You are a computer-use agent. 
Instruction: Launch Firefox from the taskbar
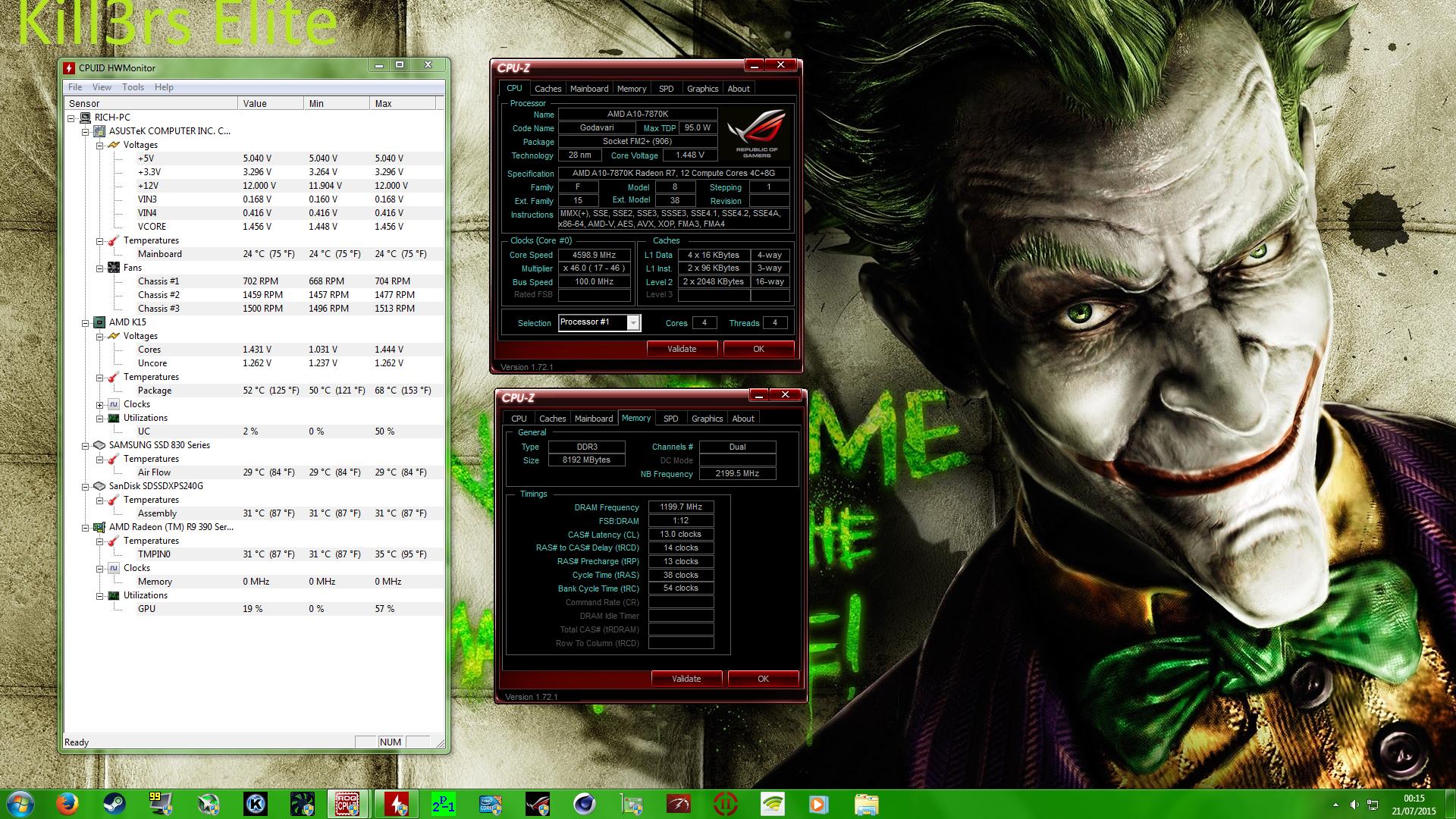pos(67,804)
